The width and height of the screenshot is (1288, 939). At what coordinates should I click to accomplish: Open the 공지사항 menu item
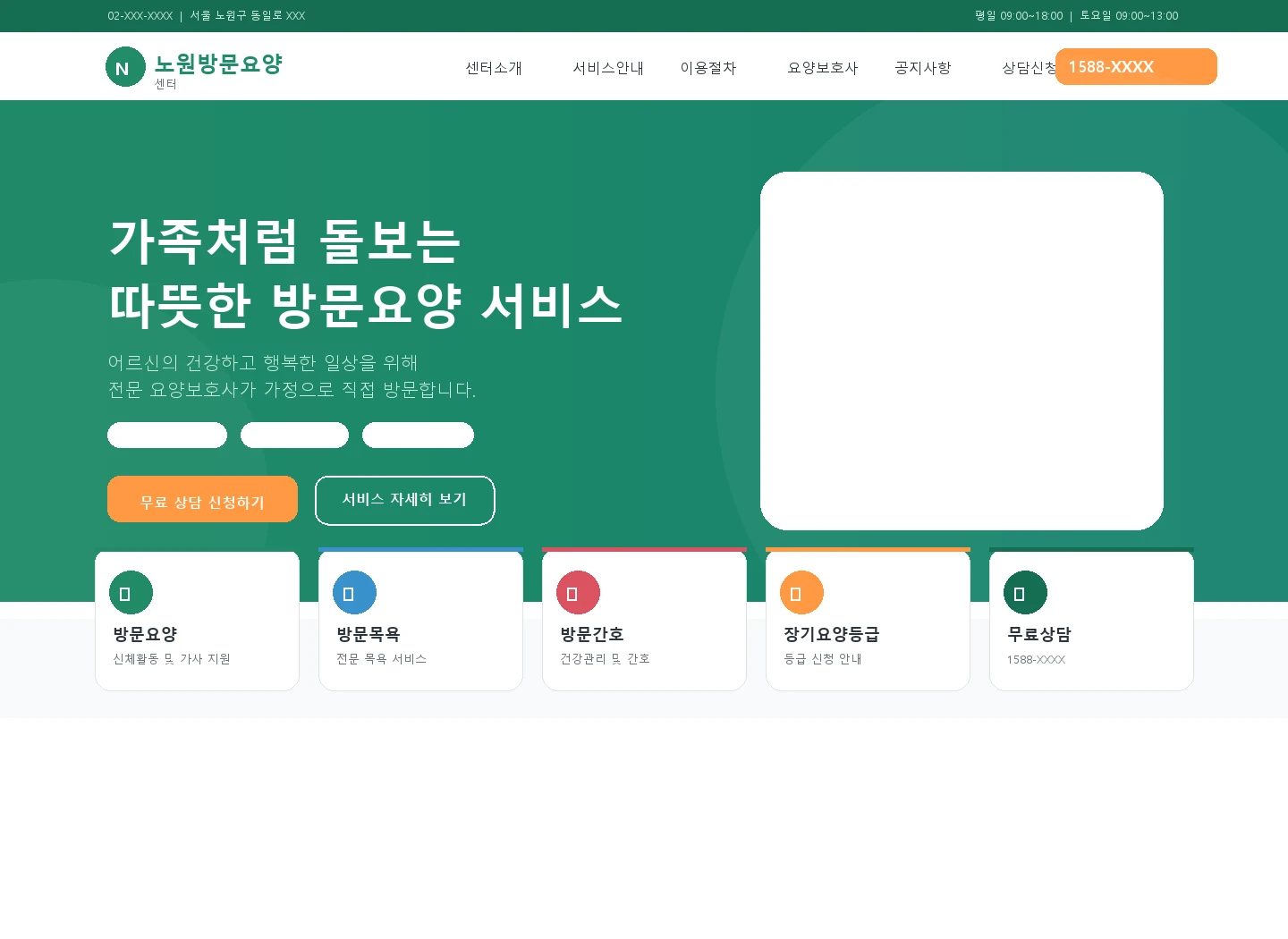tap(923, 68)
